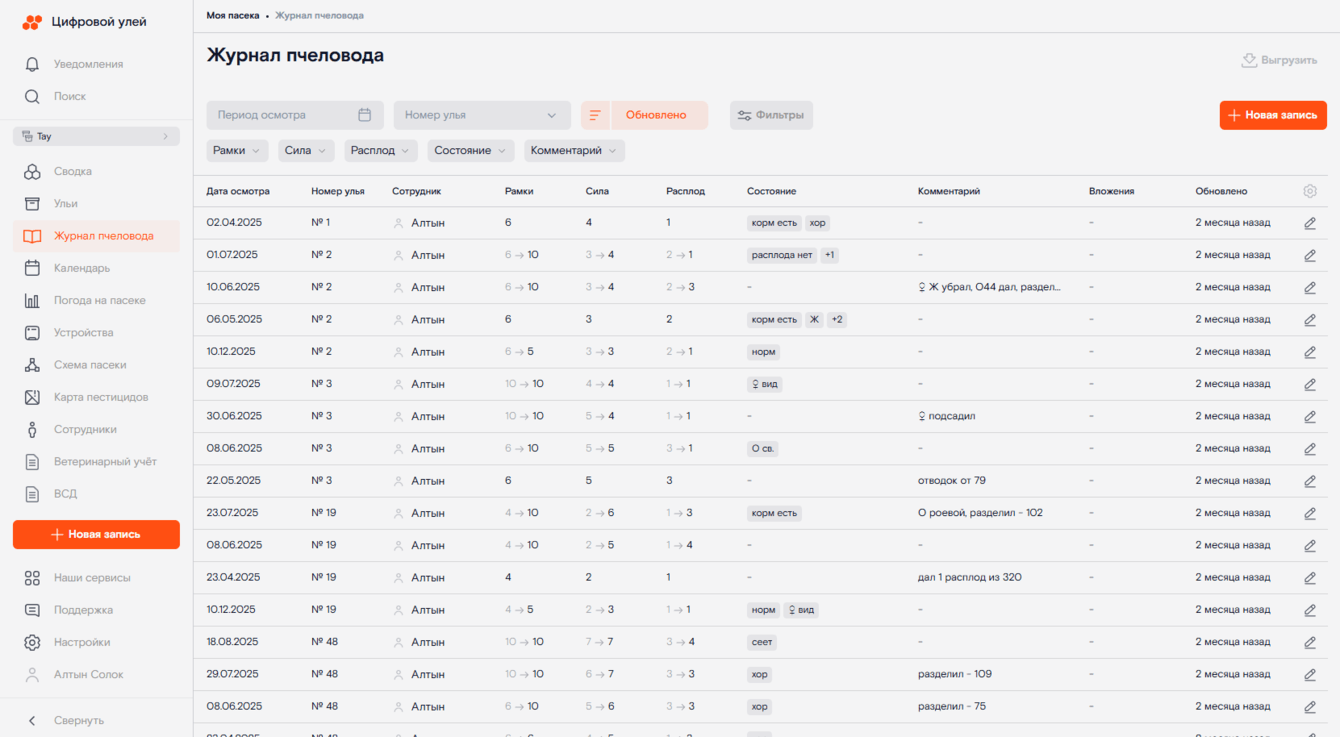The height and width of the screenshot is (737, 1340).
Task: Edit the 10.06.2025 hive № 2 entry
Action: (1310, 288)
